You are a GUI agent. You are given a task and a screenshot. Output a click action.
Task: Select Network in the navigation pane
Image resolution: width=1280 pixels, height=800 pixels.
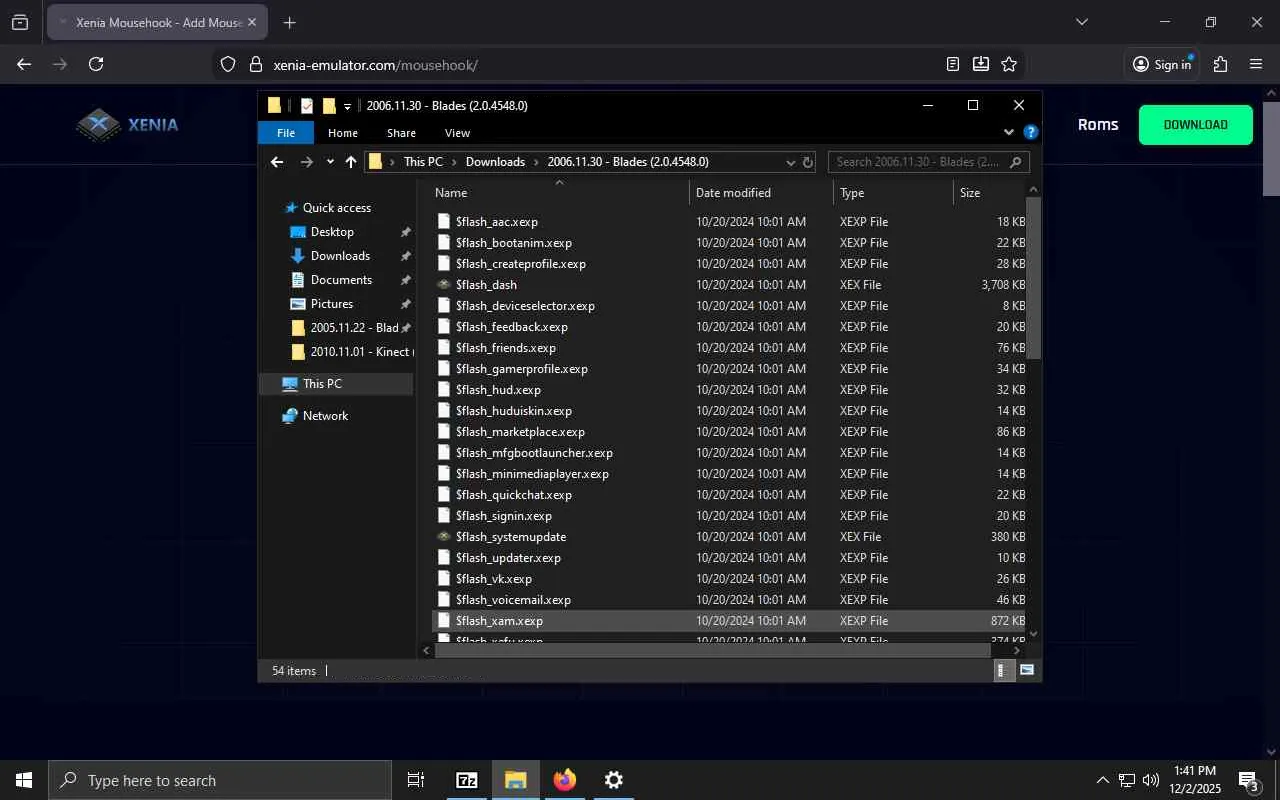(326, 416)
